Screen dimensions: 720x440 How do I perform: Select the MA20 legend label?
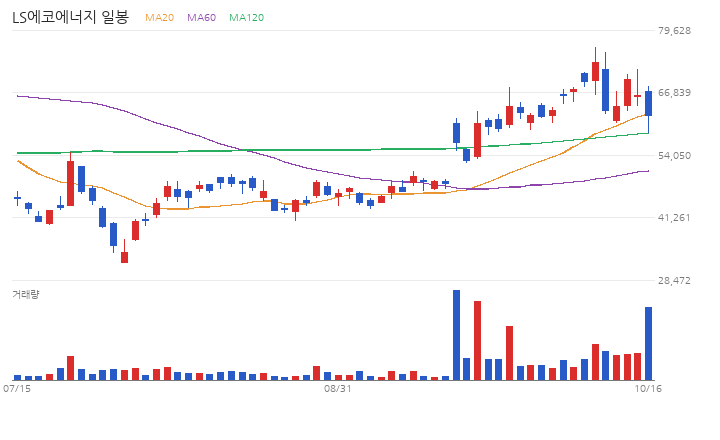(x=159, y=17)
